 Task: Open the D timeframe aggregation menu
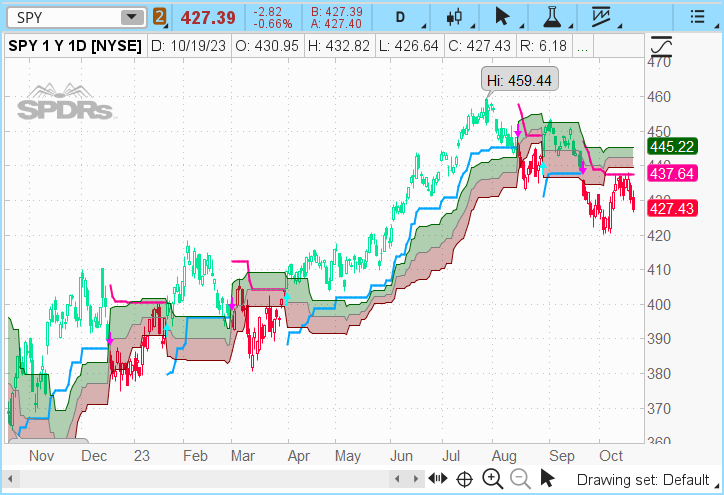click(400, 18)
